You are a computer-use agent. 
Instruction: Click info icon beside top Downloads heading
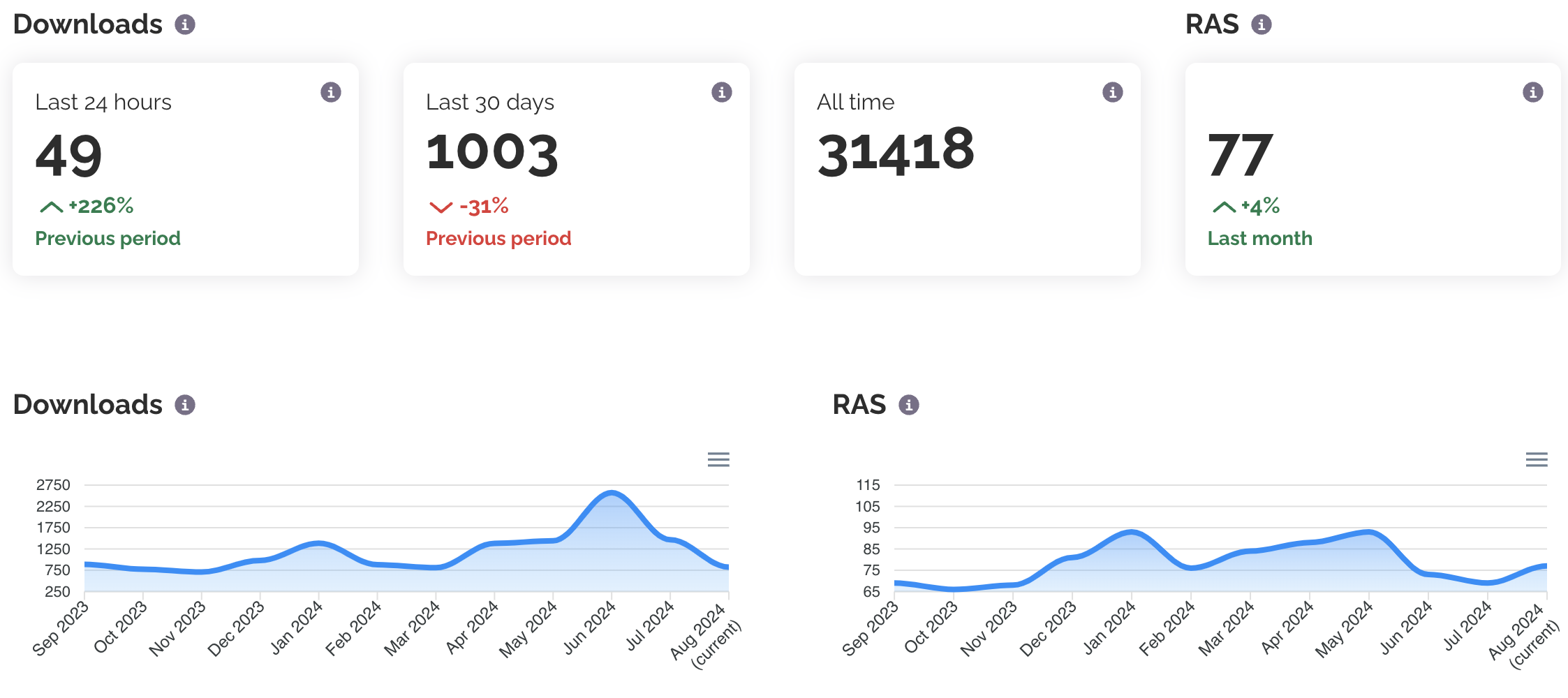(185, 25)
